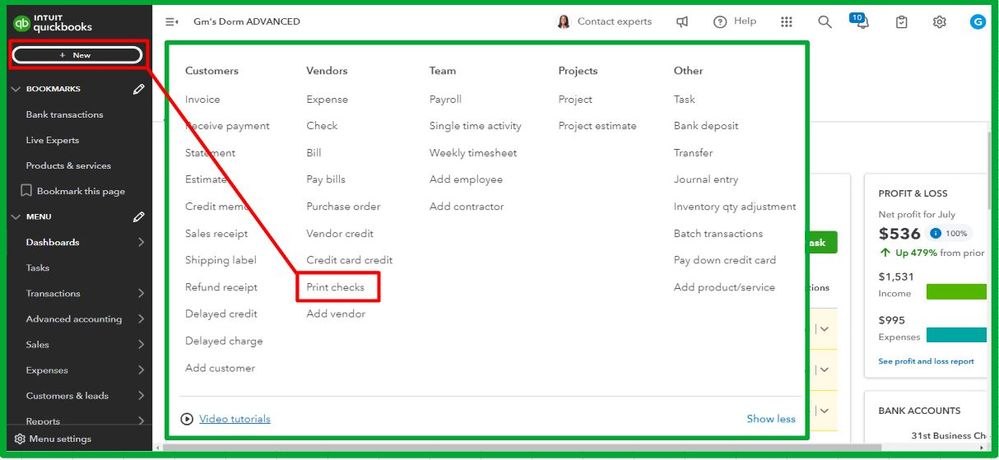Expand the Customers & leads chevron
The width and height of the screenshot is (999, 460).
[141, 395]
